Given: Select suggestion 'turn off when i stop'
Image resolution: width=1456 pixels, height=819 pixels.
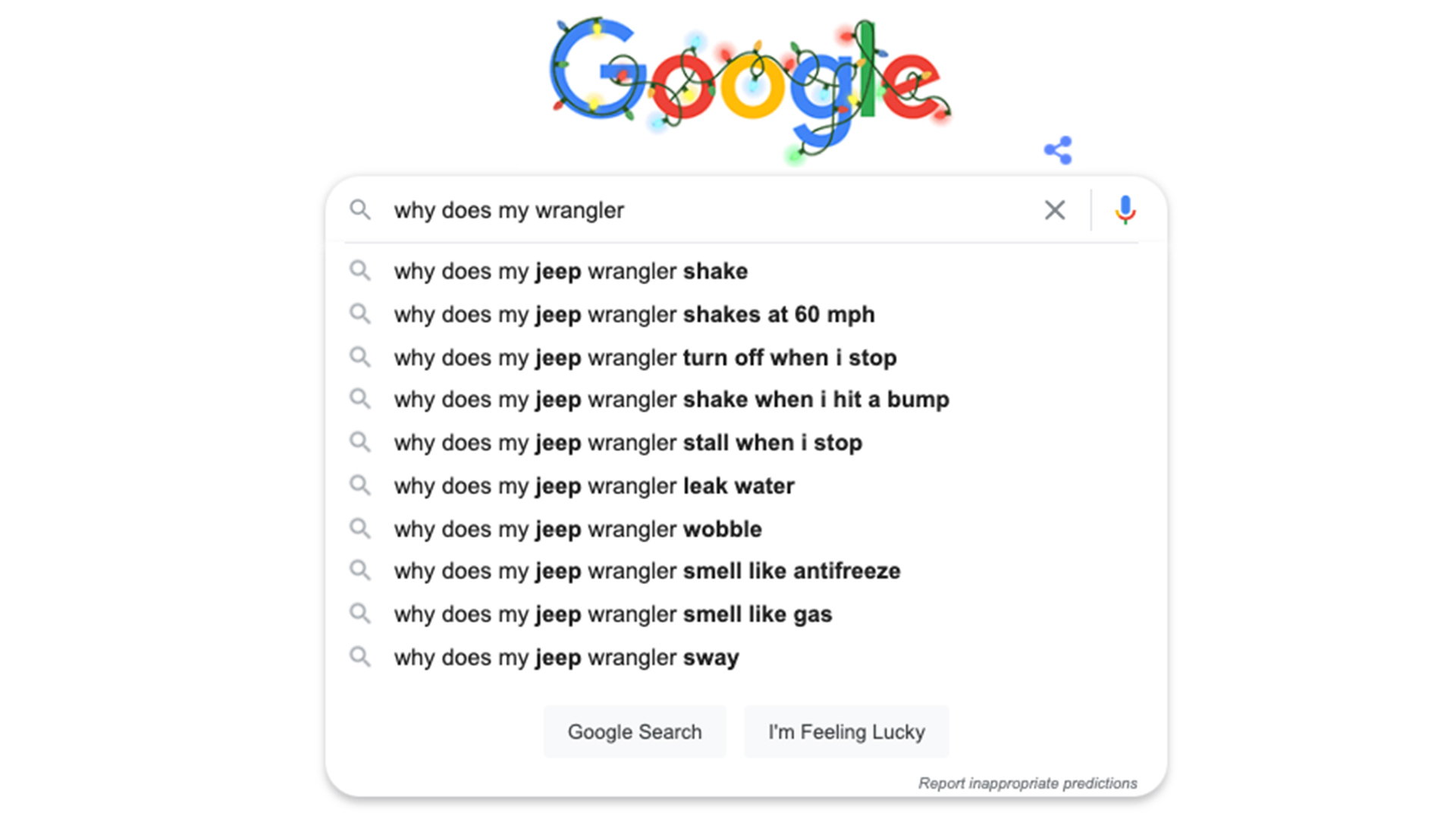Looking at the screenshot, I should point(645,358).
